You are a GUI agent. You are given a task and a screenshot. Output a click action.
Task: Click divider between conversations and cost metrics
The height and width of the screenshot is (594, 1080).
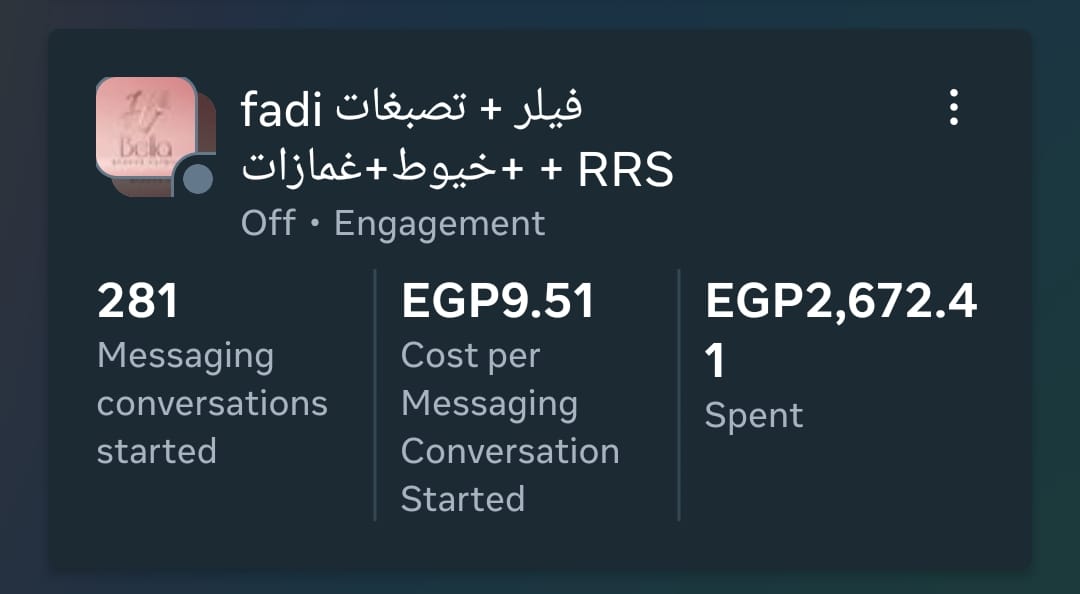pos(375,395)
